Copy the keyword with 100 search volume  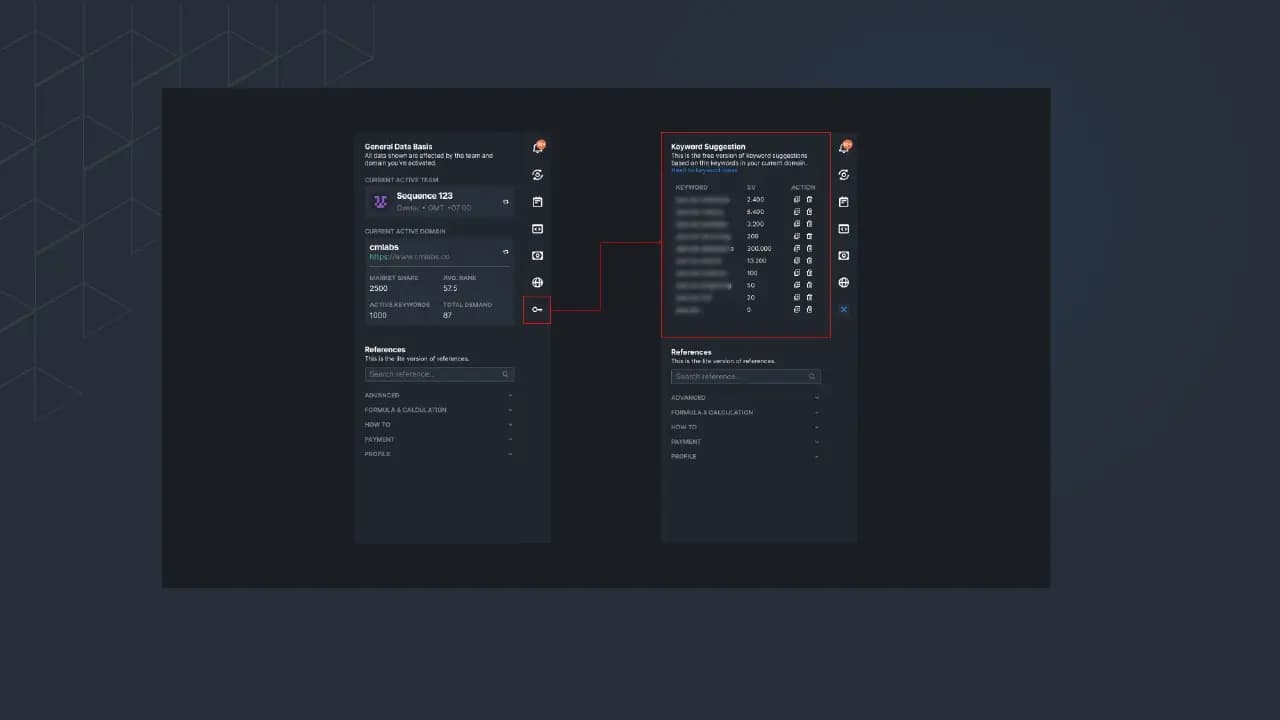797,273
